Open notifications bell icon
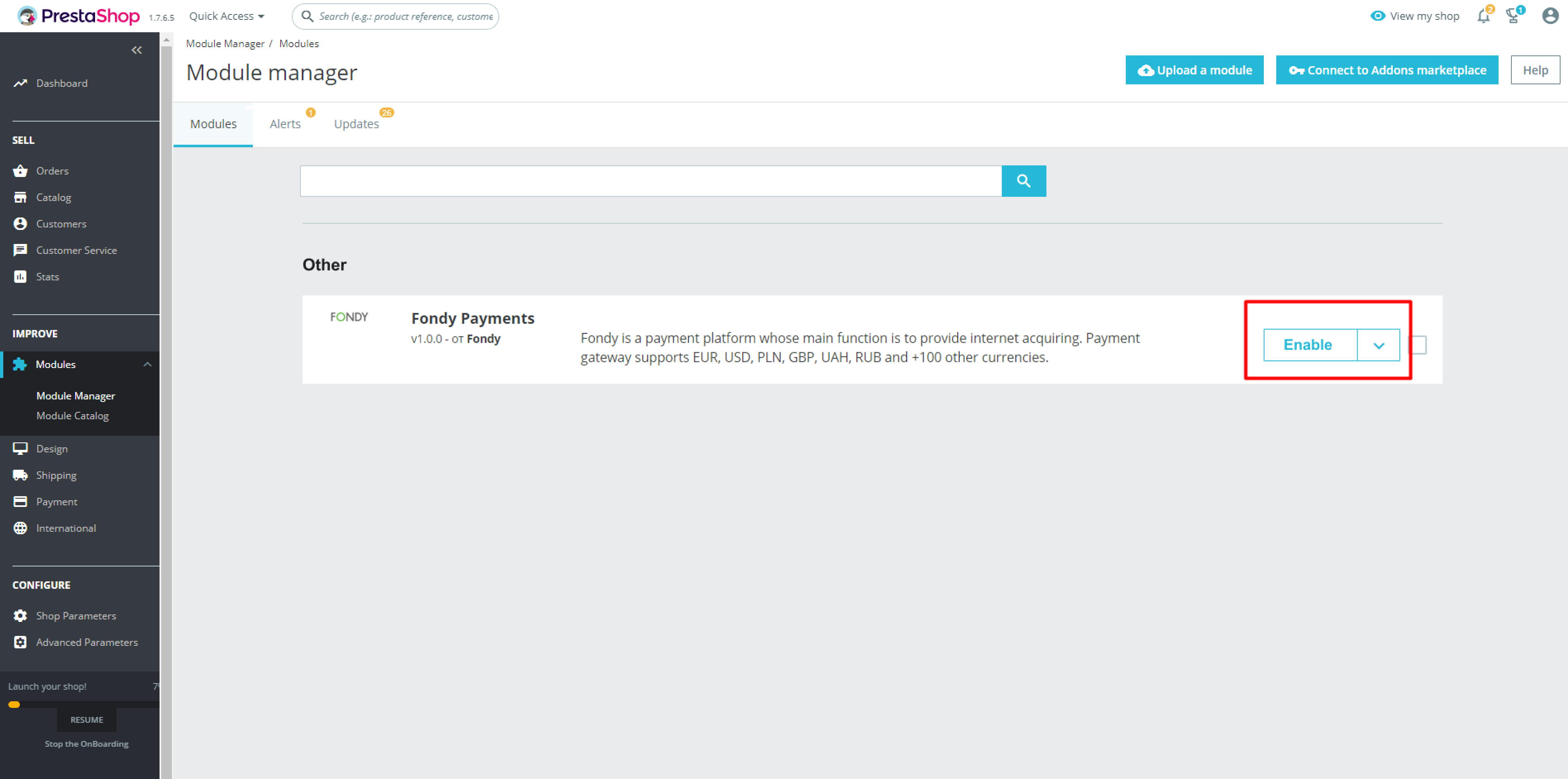Image resolution: width=1568 pixels, height=779 pixels. [x=1483, y=16]
